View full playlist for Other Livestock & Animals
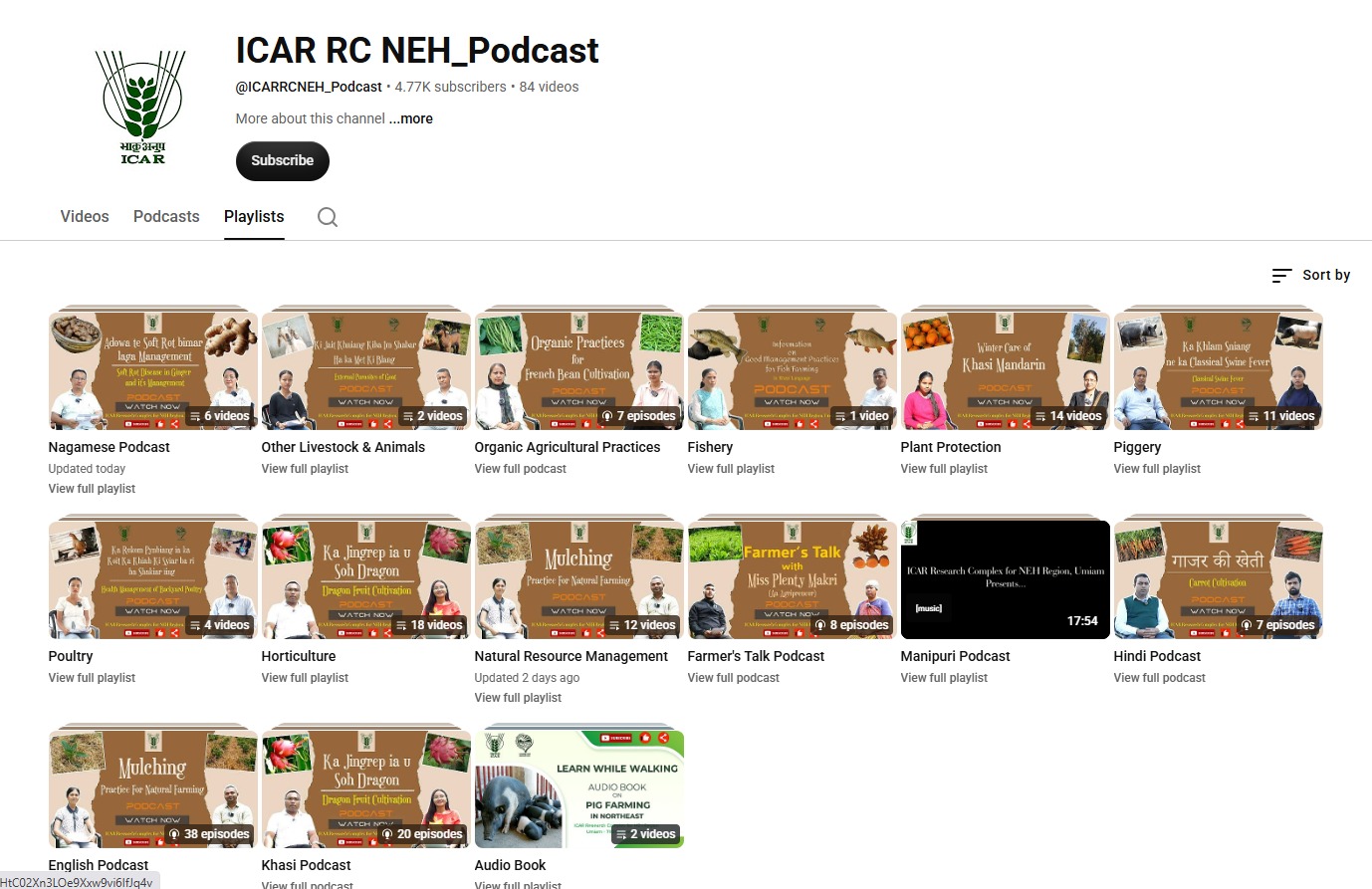Screen dimensions: 1372x889 305,469
